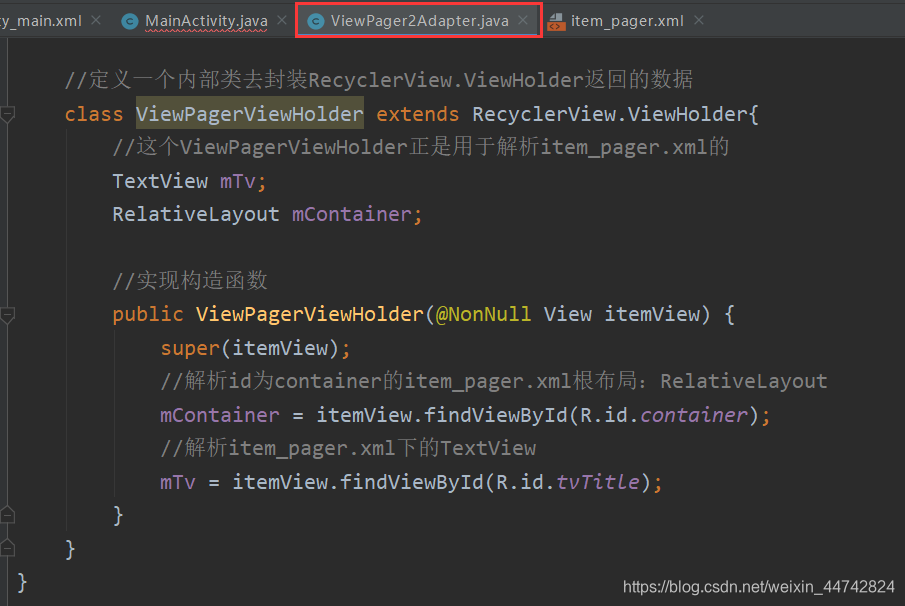
Task: Click mTv on the assignment line
Action: [x=177, y=482]
